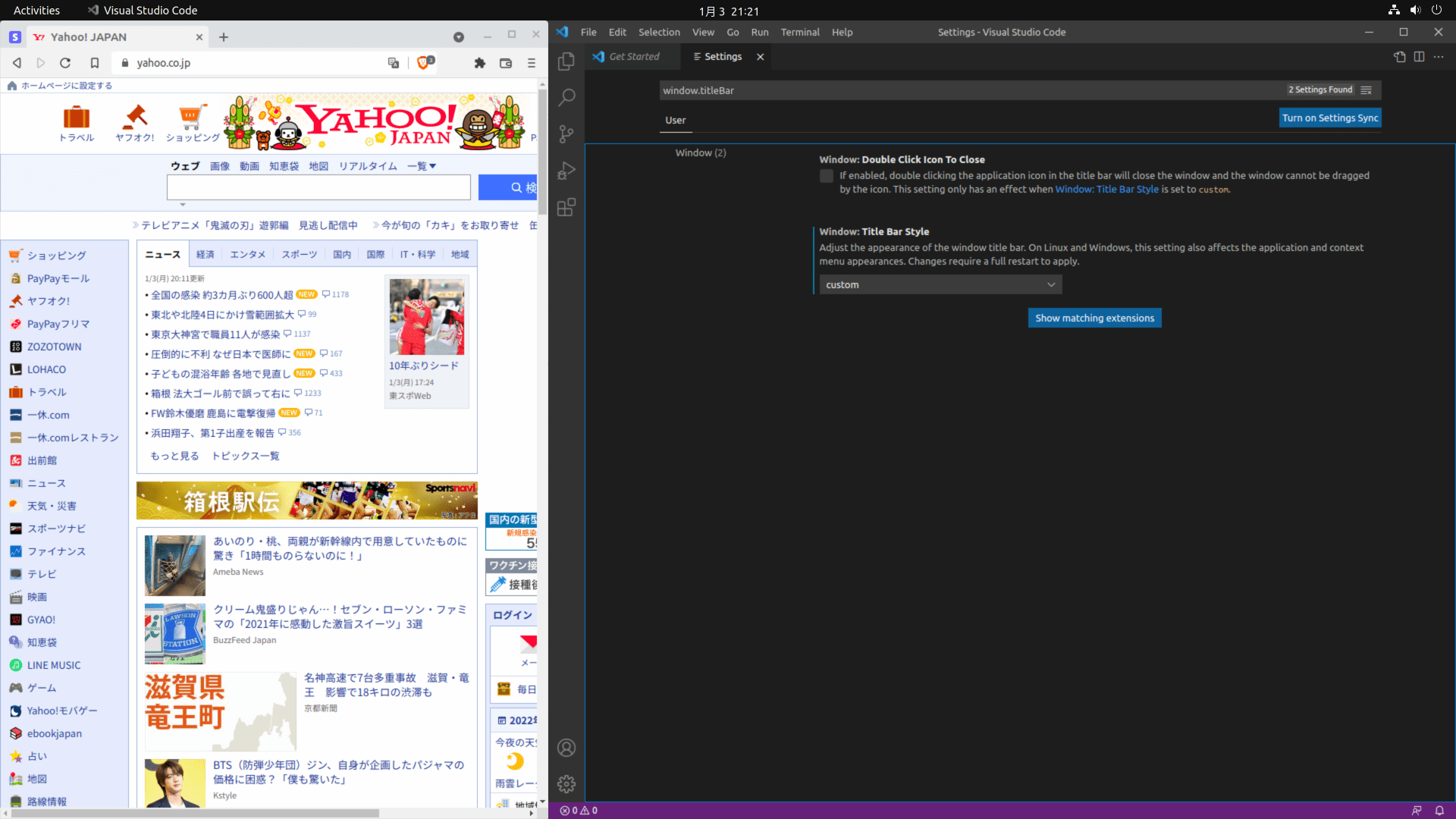Click the Title Bar Style link

pyautogui.click(x=1106, y=190)
